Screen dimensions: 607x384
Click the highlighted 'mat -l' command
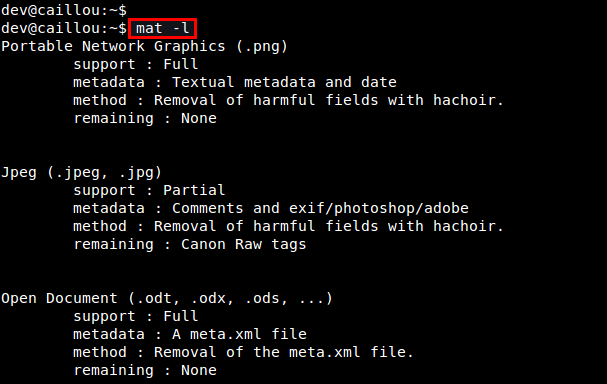(163, 28)
